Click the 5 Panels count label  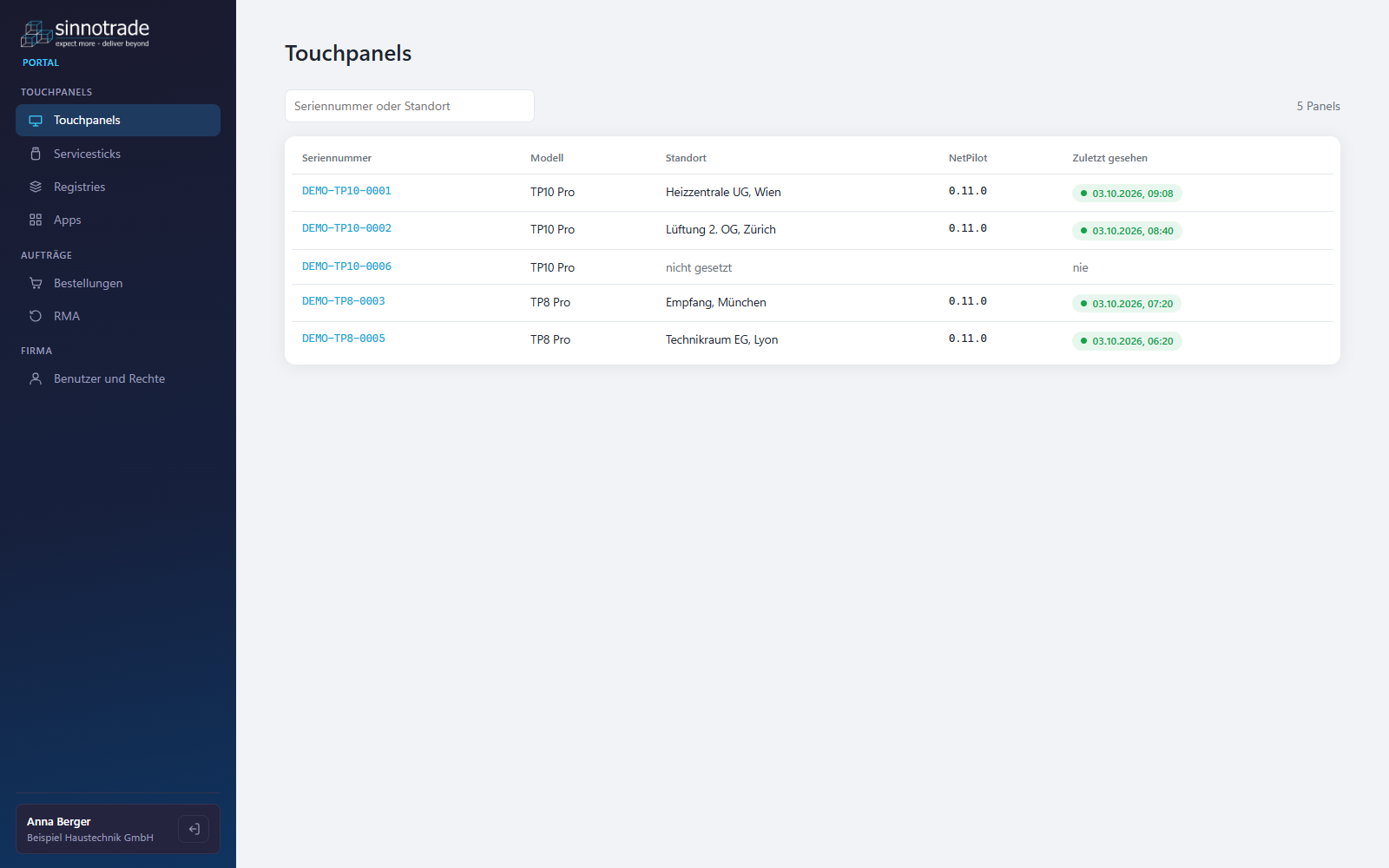click(x=1318, y=106)
